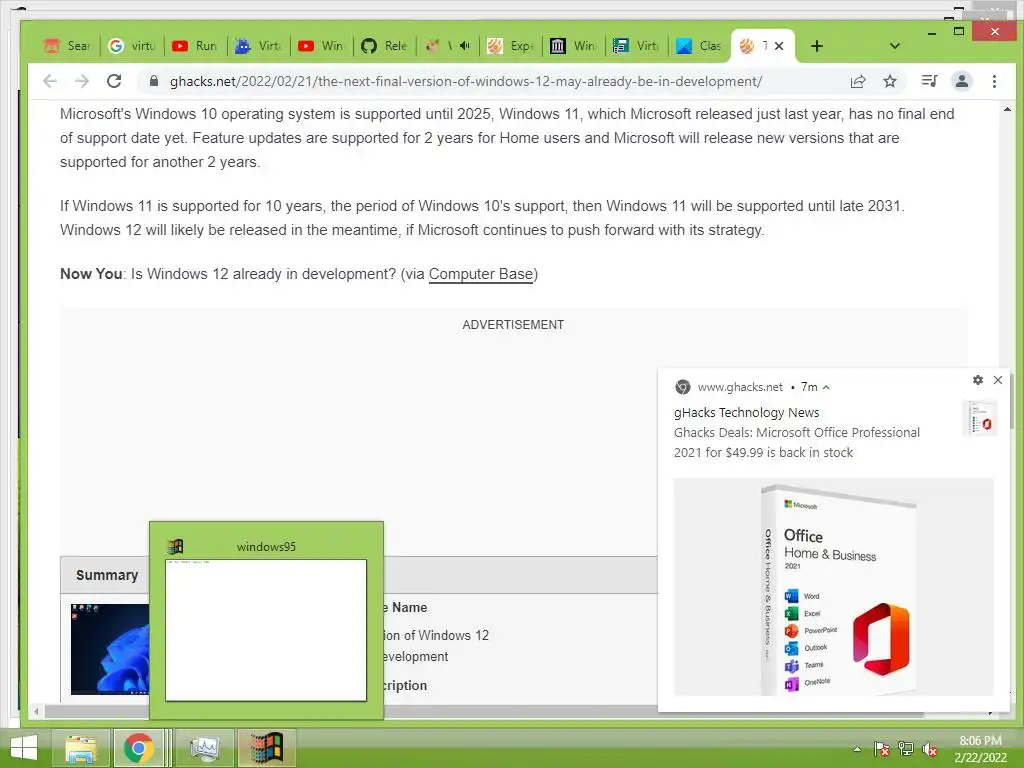Open the performance monitor taskbar icon
1024x768 pixels.
[x=204, y=748]
